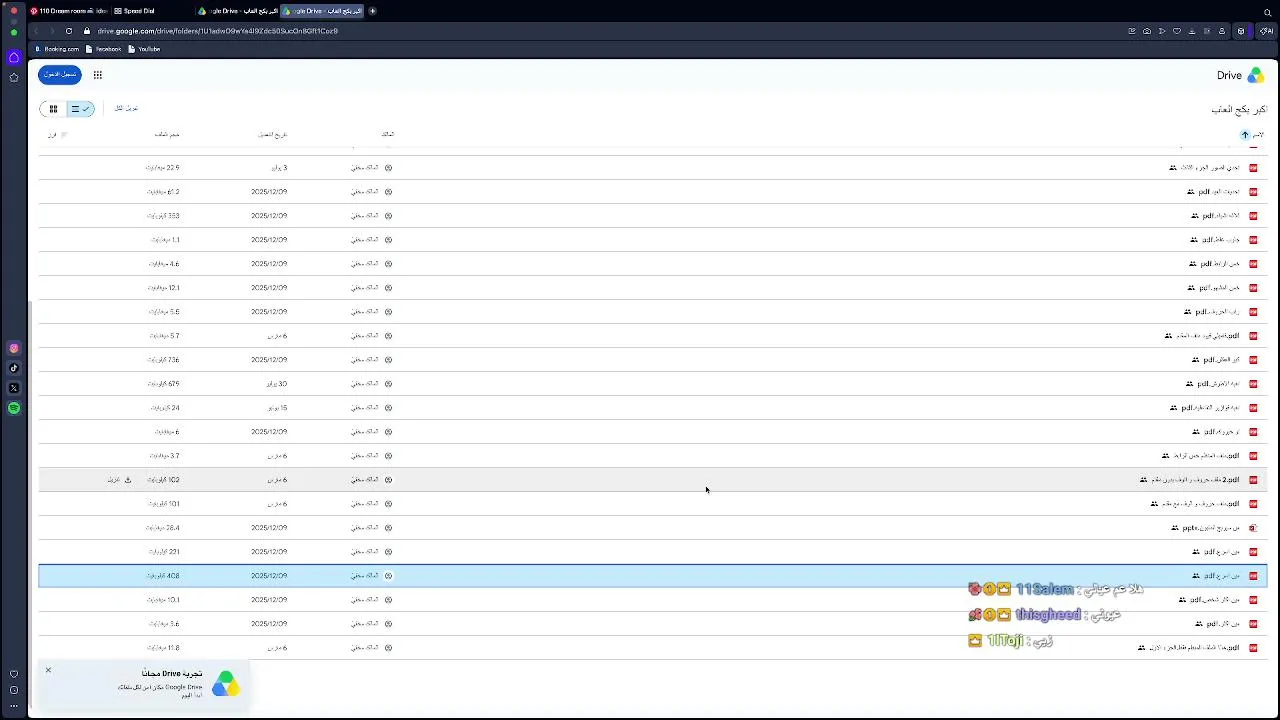Open the sidebar home icon
This screenshot has height=720, width=1280.
(14, 57)
